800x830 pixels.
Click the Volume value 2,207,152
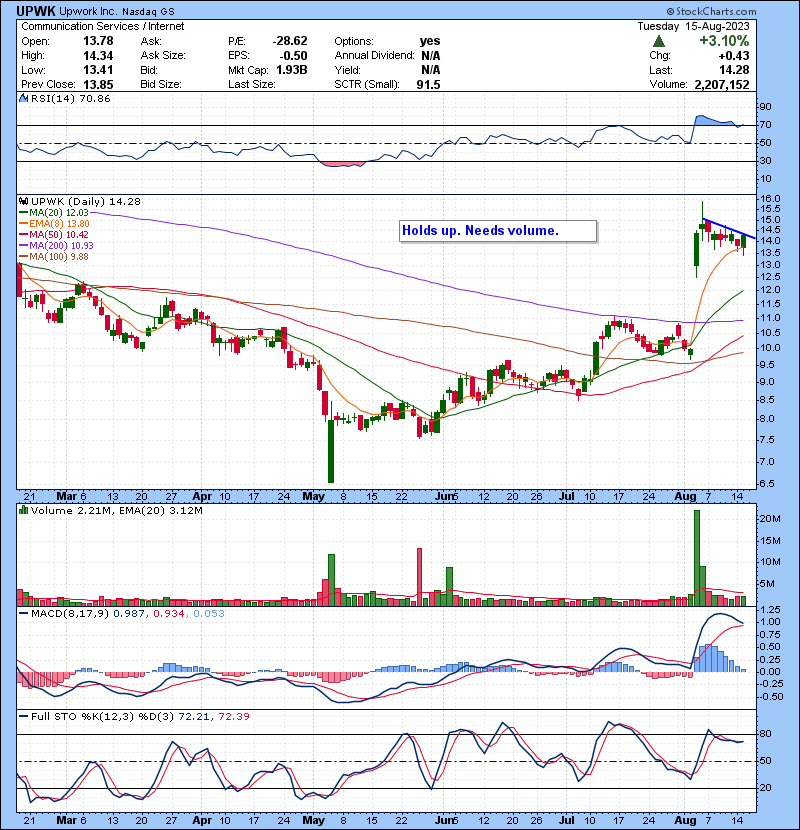(x=721, y=84)
